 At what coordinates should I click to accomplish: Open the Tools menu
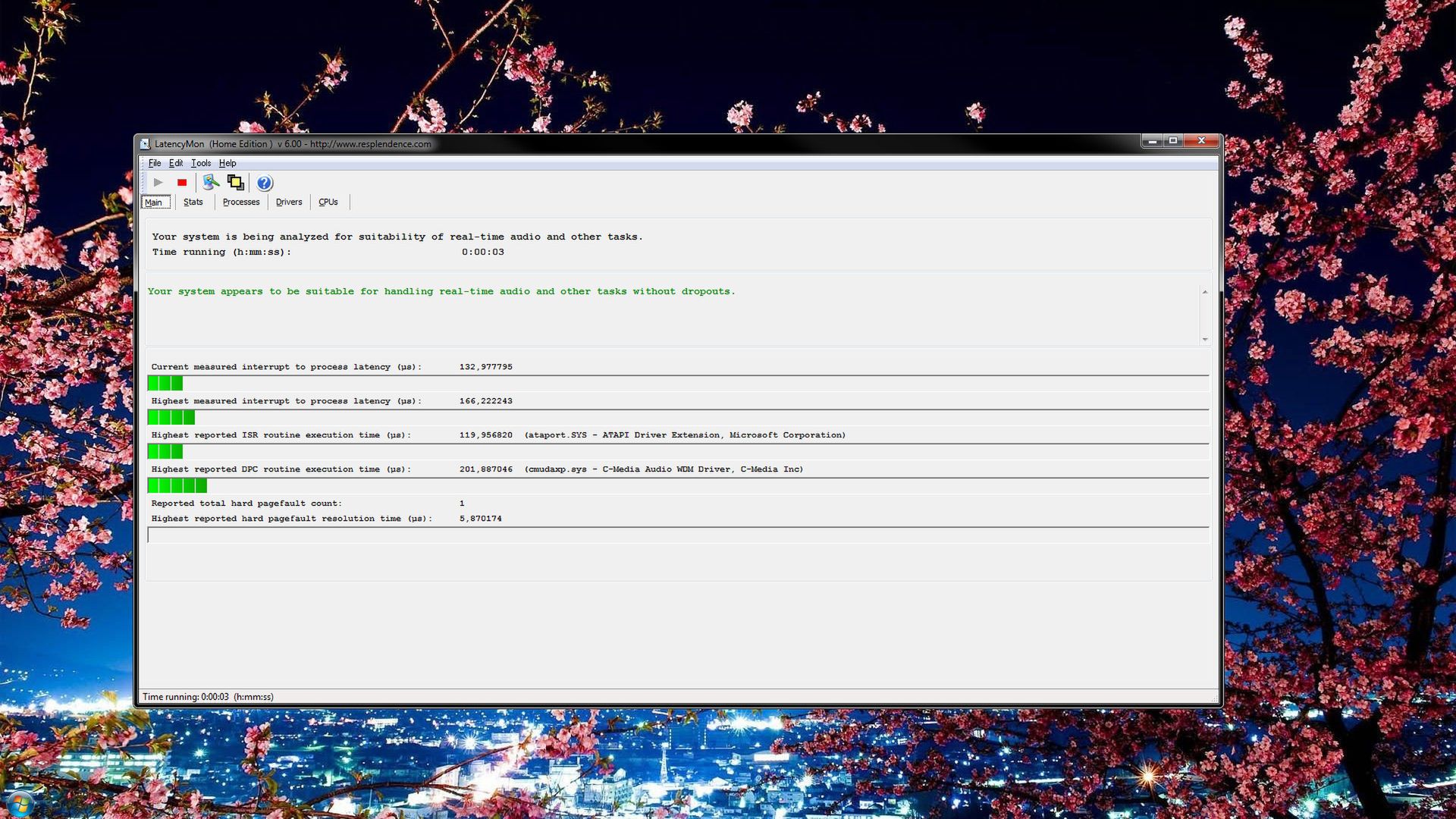(x=200, y=163)
